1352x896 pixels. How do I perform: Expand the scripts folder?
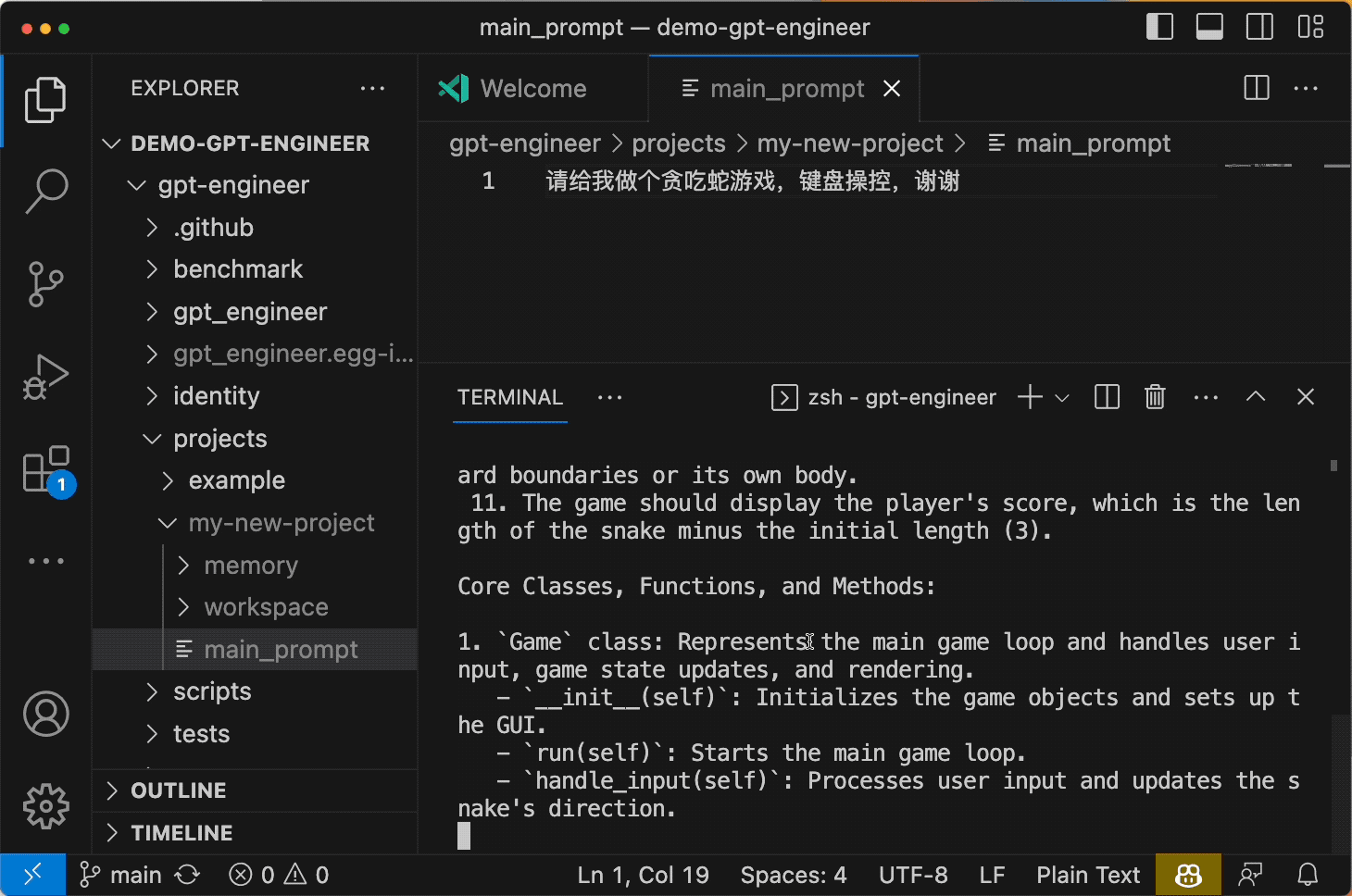coord(212,691)
